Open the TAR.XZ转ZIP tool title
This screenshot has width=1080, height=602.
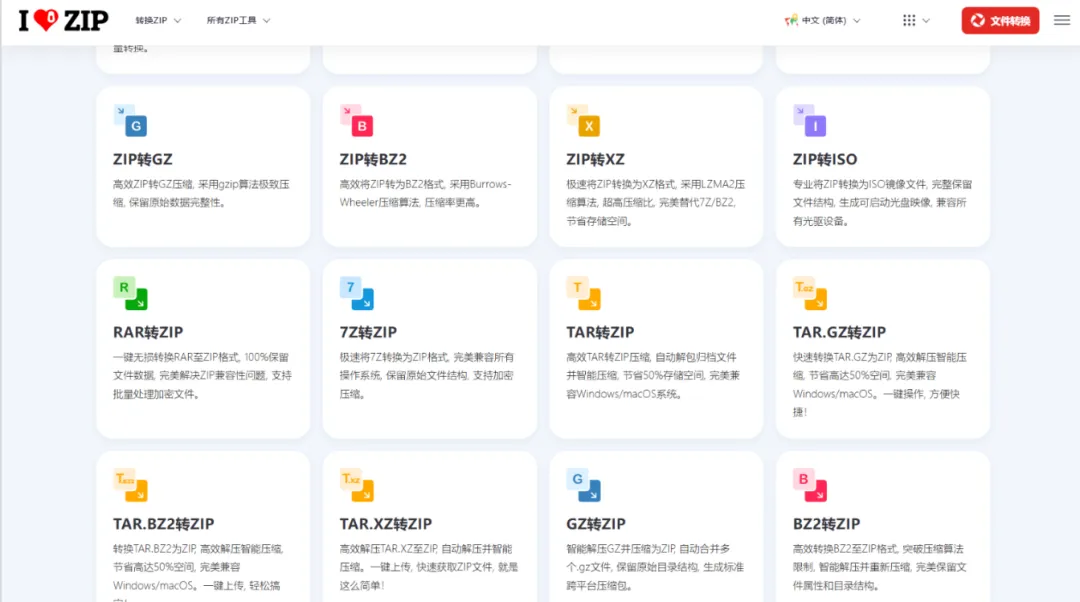point(386,523)
